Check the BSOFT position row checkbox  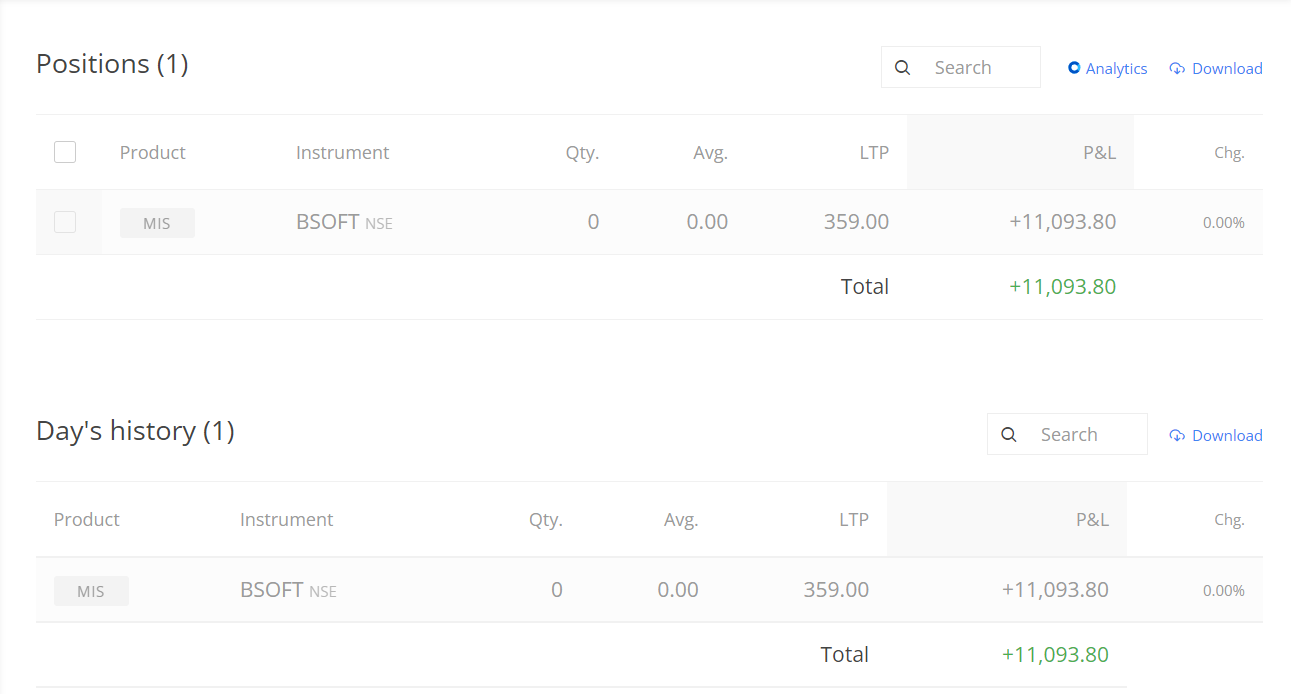(65, 222)
